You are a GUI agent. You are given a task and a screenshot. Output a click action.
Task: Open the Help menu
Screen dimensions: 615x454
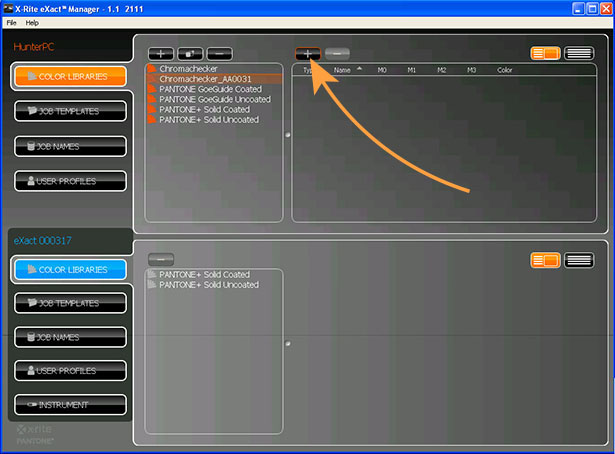(x=32, y=23)
